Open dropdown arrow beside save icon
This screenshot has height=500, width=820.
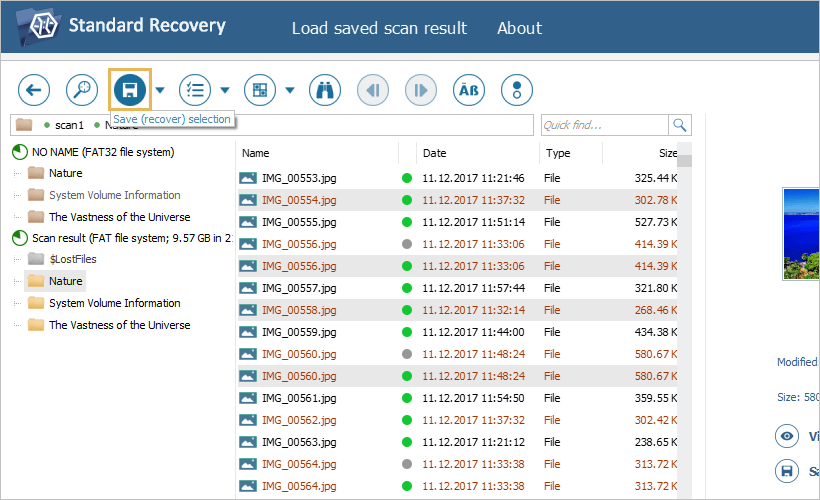tap(160, 90)
